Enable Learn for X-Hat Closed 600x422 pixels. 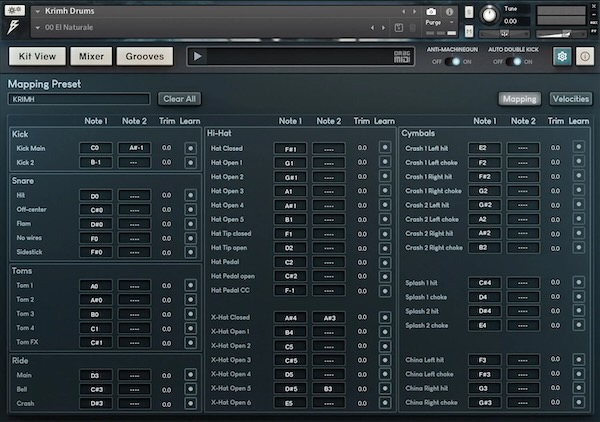tap(385, 317)
